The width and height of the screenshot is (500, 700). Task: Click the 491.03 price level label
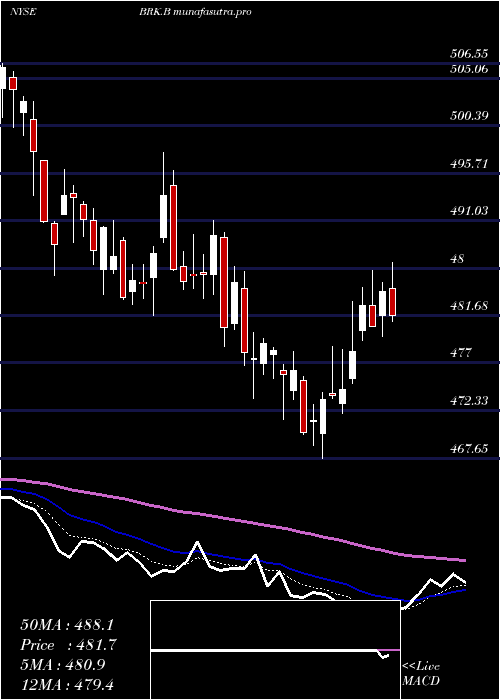point(469,211)
